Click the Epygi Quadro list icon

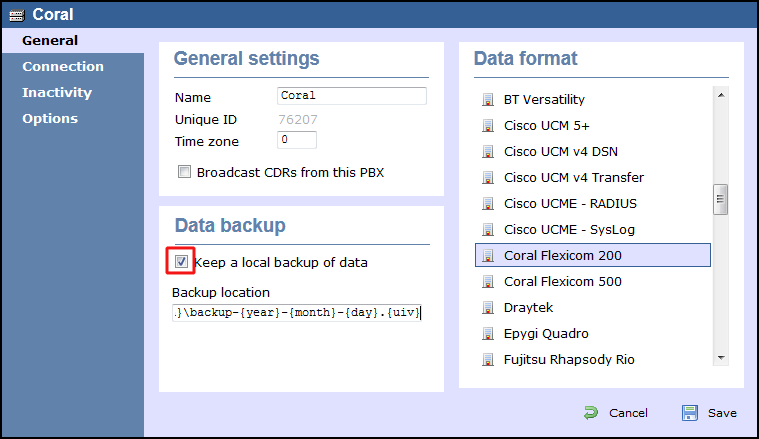click(487, 333)
